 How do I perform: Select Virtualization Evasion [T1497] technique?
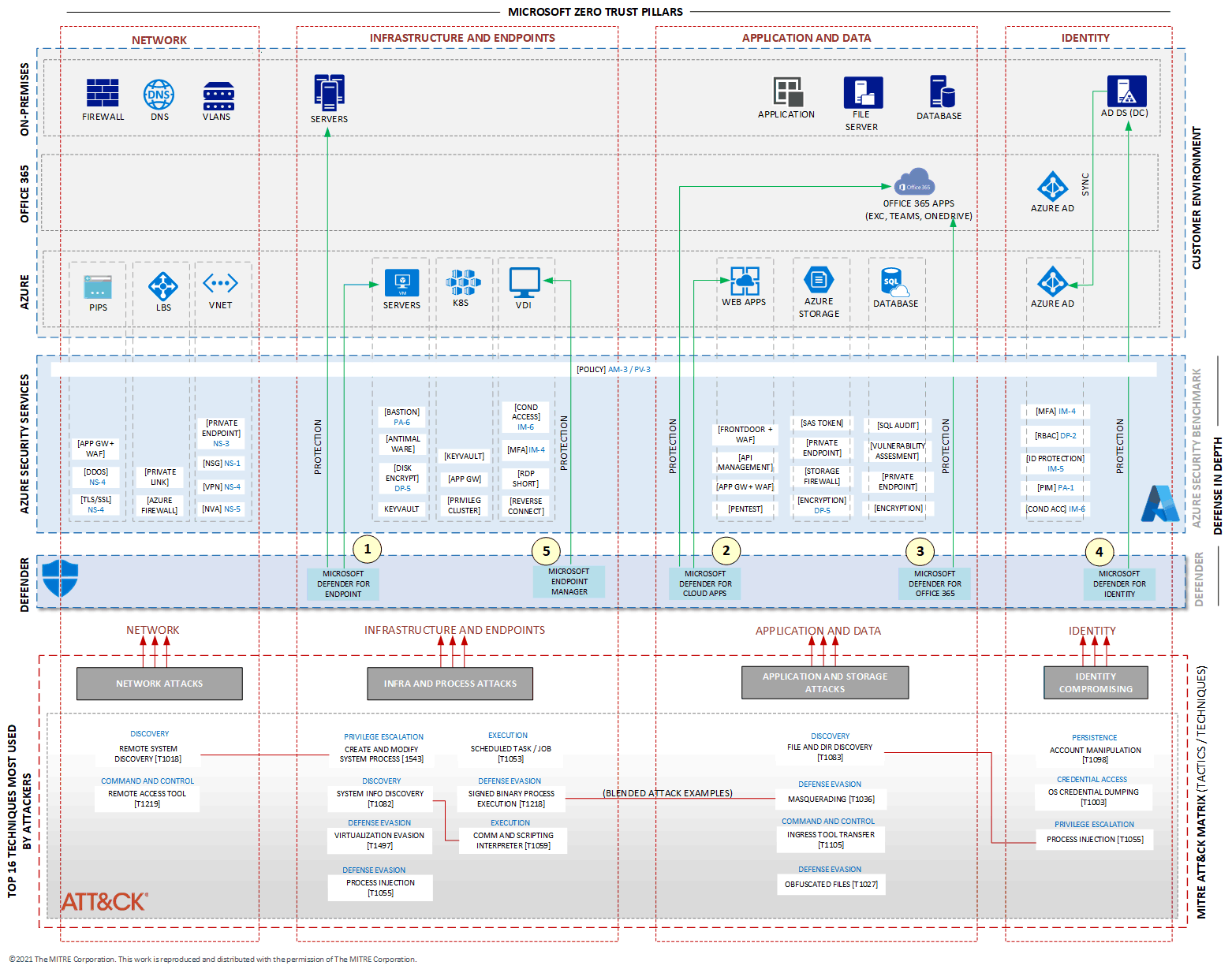pos(379,840)
